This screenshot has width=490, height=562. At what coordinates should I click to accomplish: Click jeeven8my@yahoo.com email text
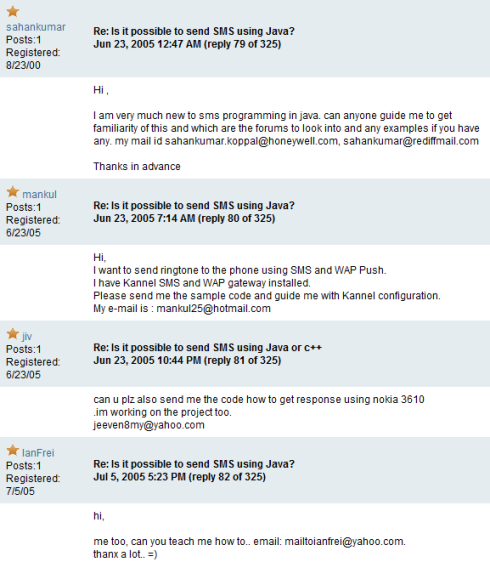[149, 425]
